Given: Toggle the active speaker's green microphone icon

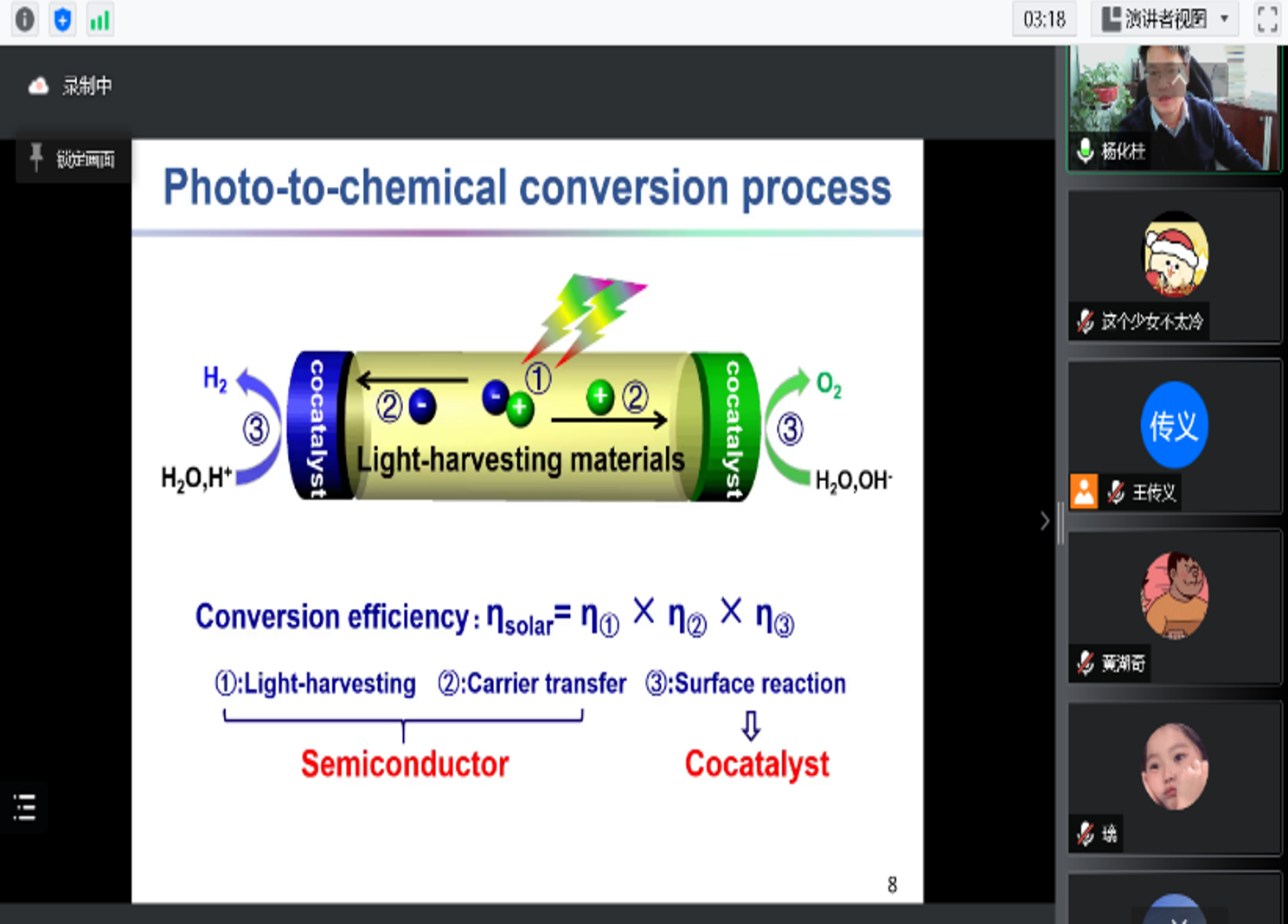Looking at the screenshot, I should pos(1085,151).
